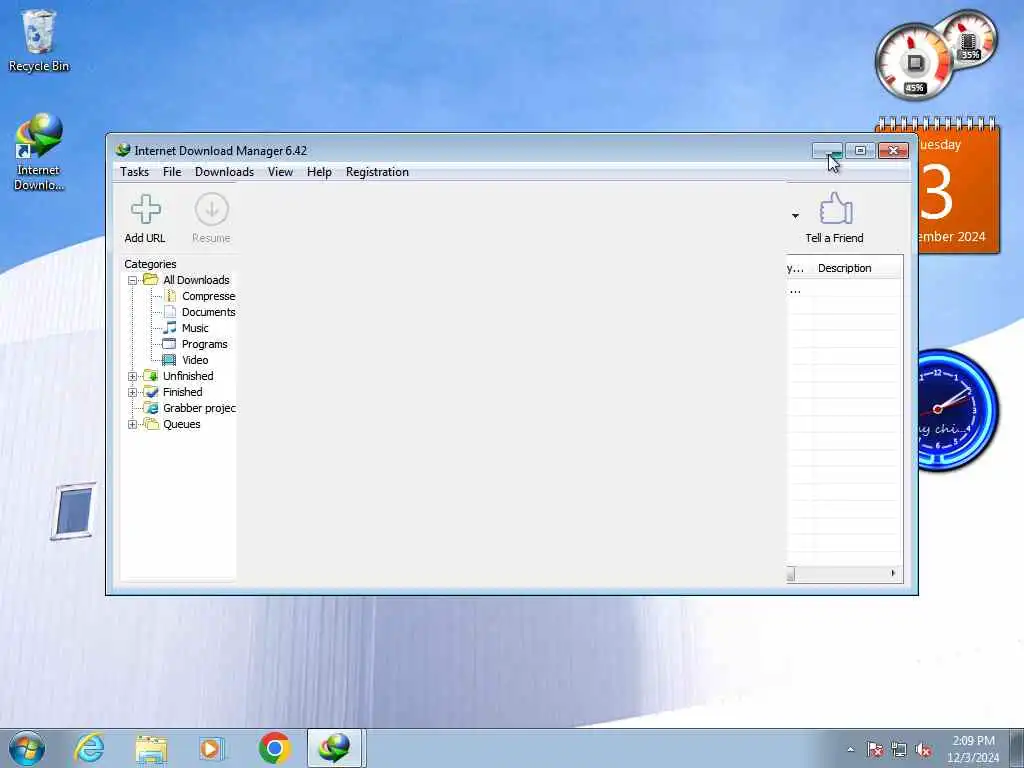
Task: Select the Compressed category icon
Action: click(170, 296)
